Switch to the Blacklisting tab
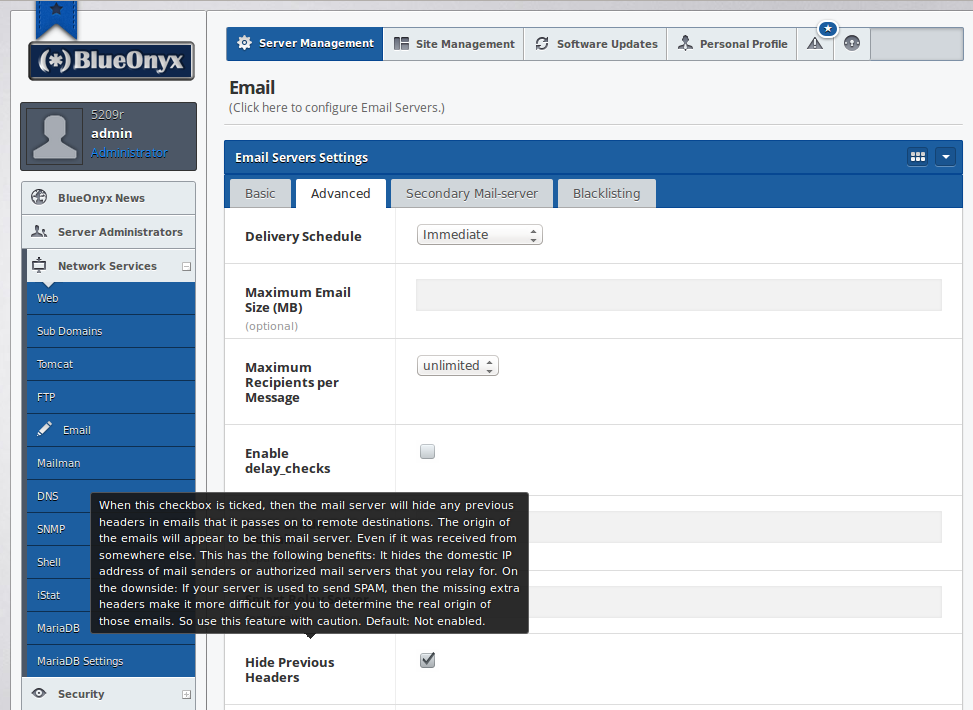Viewport: 973px width, 710px height. click(x=606, y=194)
